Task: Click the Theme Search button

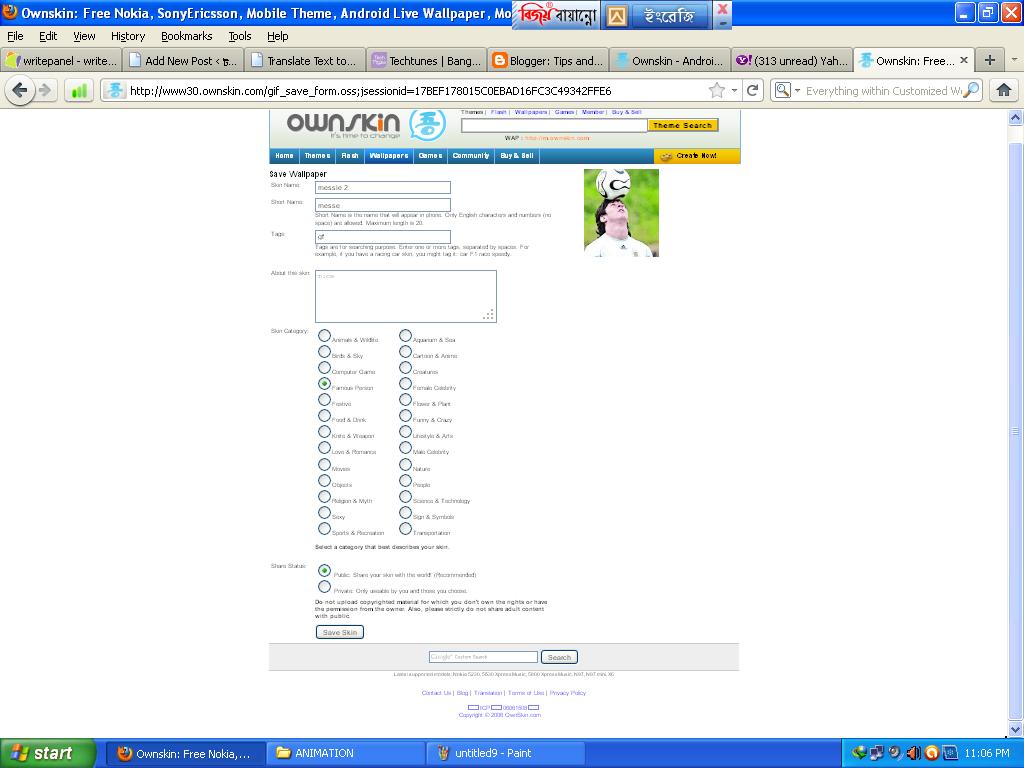Action: click(x=682, y=125)
